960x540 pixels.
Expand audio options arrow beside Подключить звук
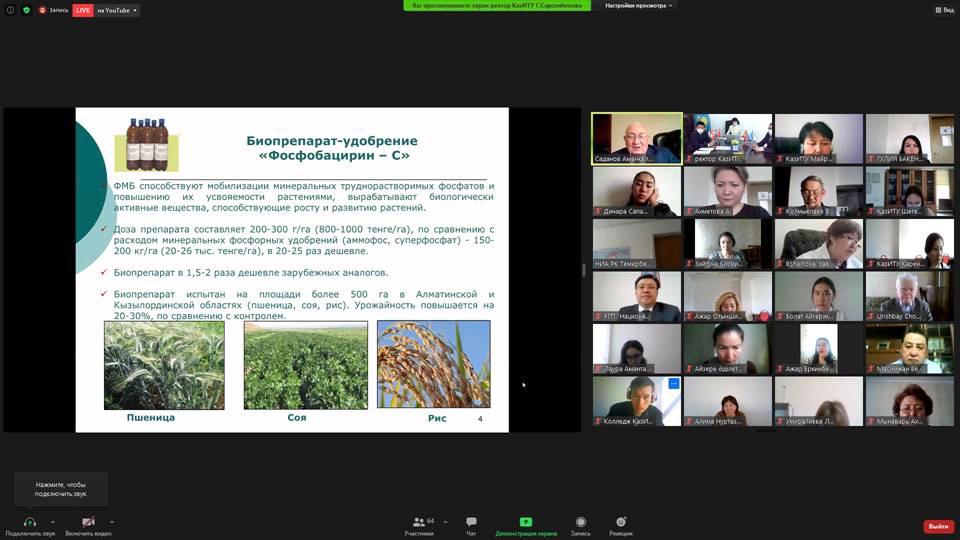click(53, 522)
